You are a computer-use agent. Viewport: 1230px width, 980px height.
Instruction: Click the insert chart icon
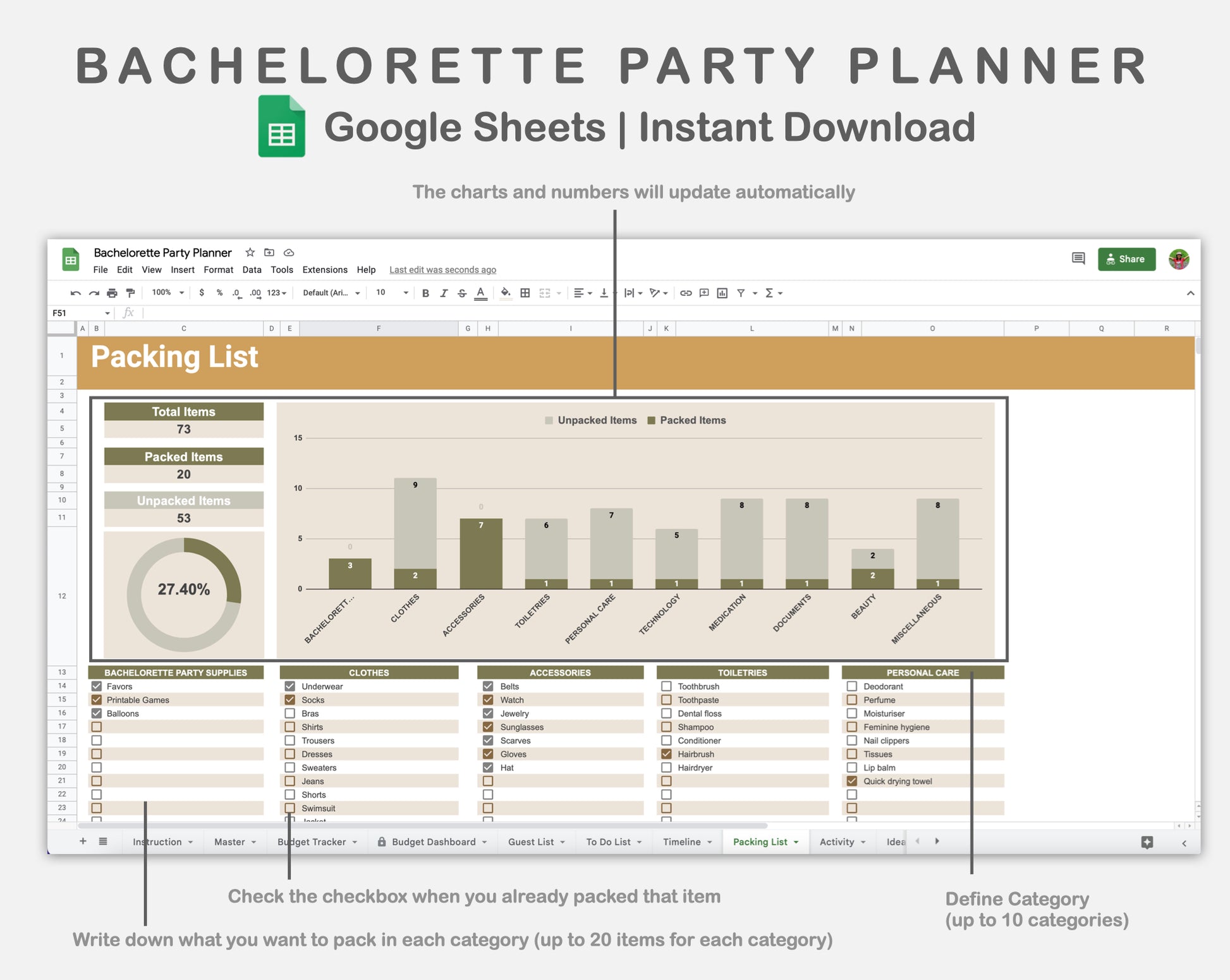pyautogui.click(x=722, y=293)
